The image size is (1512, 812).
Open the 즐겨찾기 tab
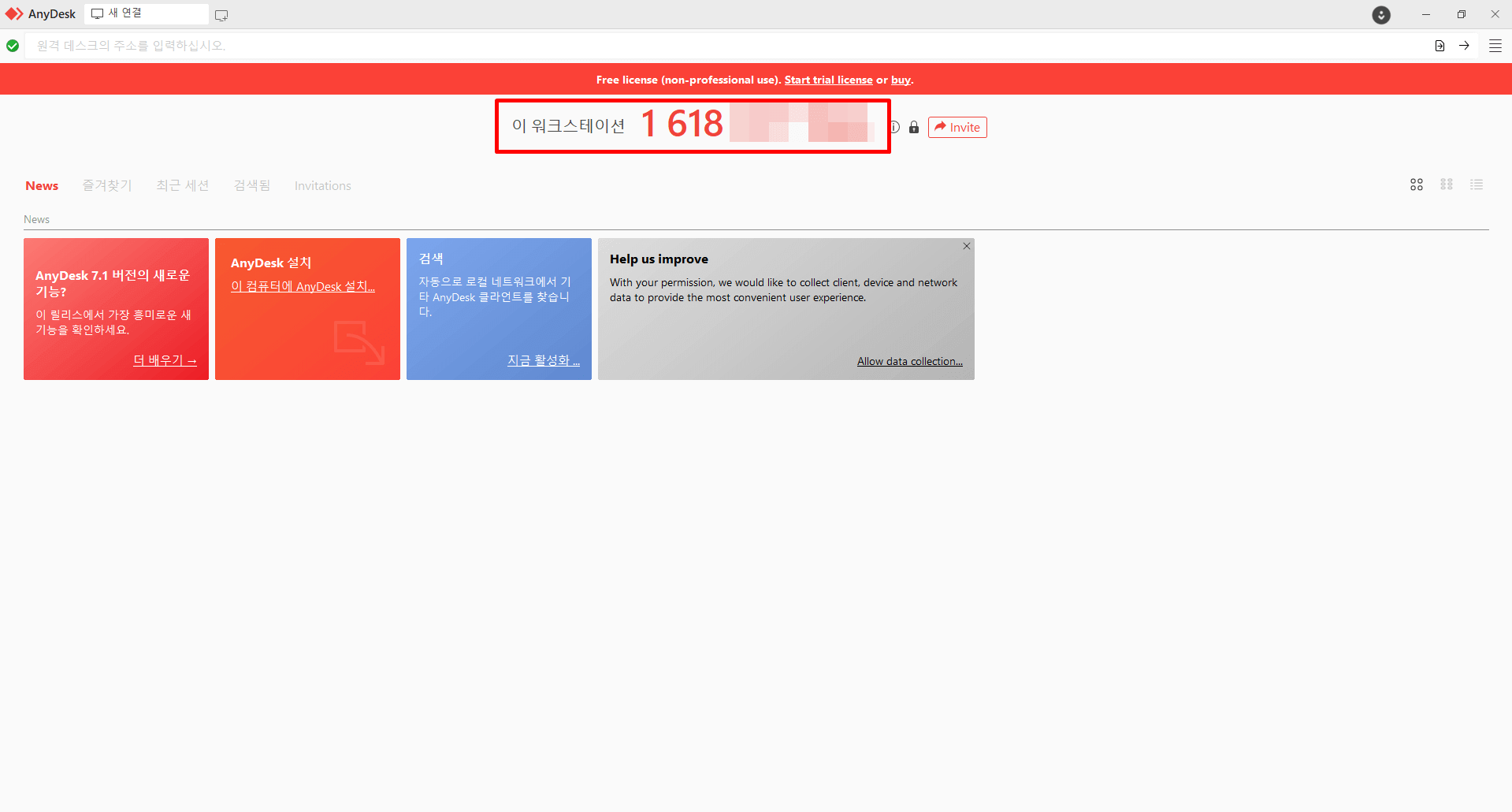(107, 185)
